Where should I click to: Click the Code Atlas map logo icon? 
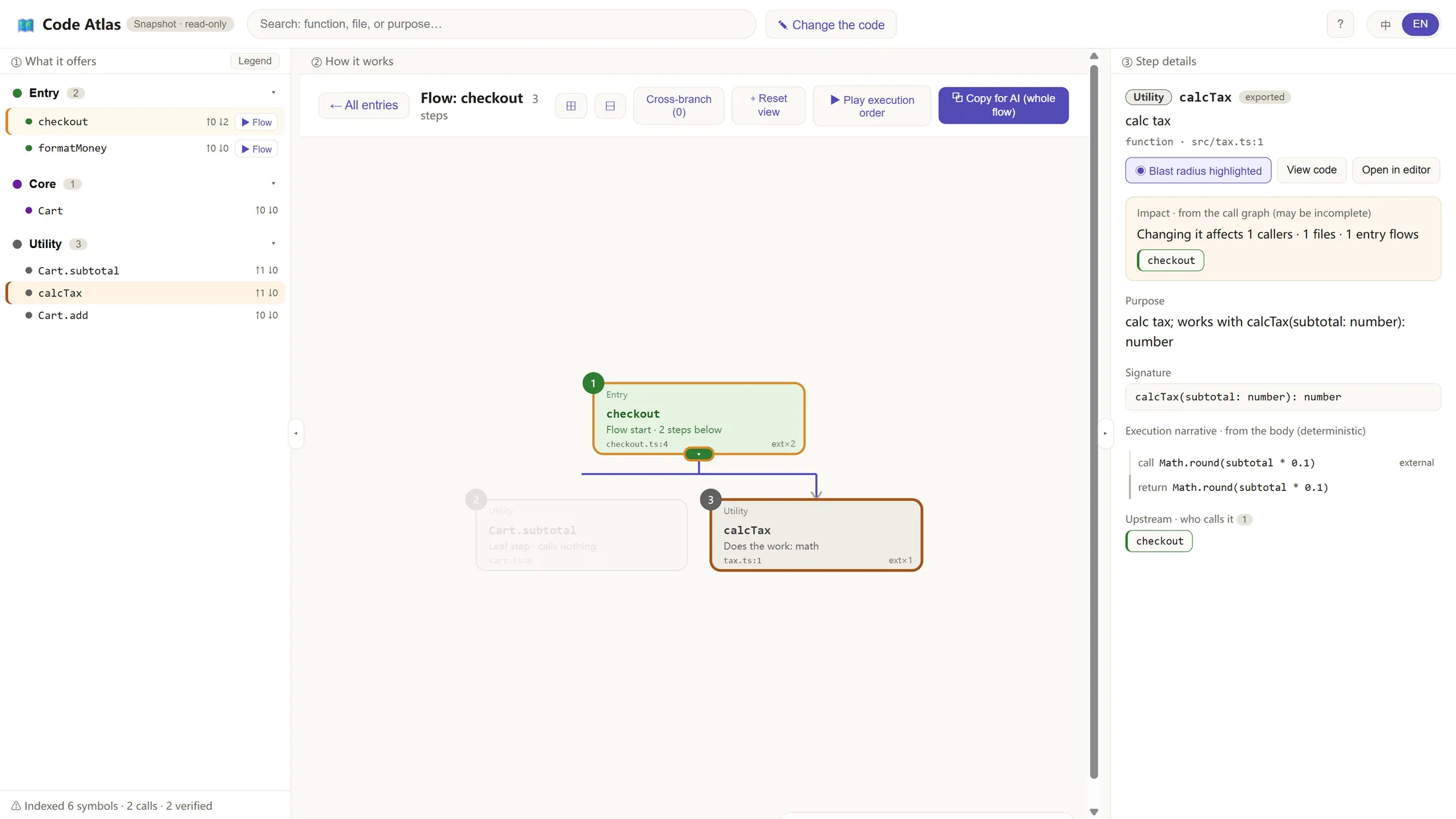pyautogui.click(x=26, y=24)
